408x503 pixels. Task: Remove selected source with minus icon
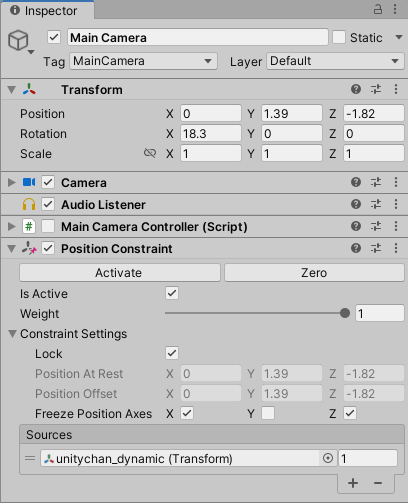(x=378, y=483)
